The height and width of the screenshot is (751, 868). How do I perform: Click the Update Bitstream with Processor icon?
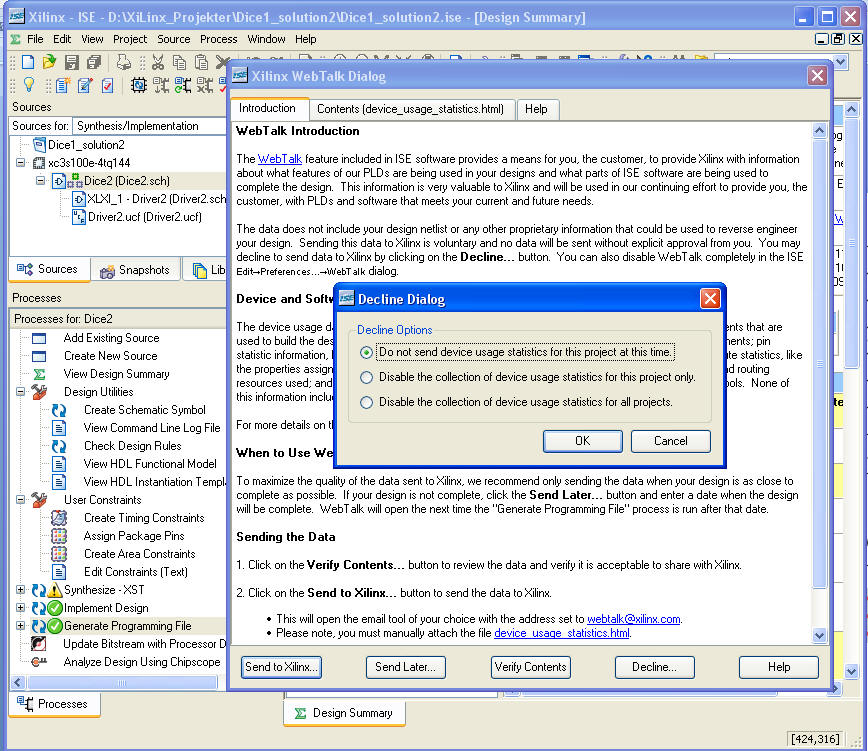point(39,644)
